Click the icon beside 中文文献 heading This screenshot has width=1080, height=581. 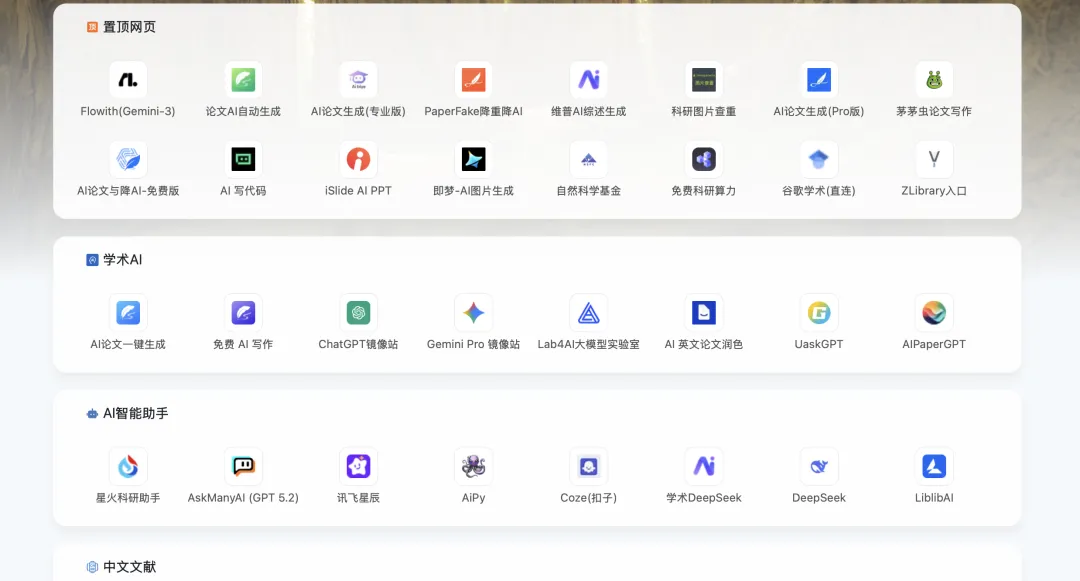tap(92, 567)
